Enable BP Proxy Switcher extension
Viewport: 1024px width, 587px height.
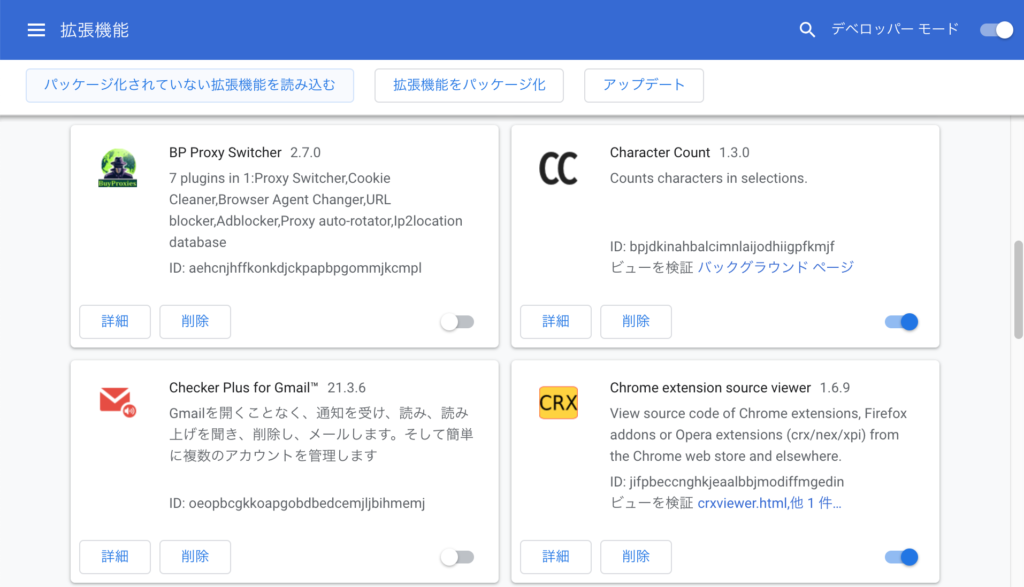[457, 322]
